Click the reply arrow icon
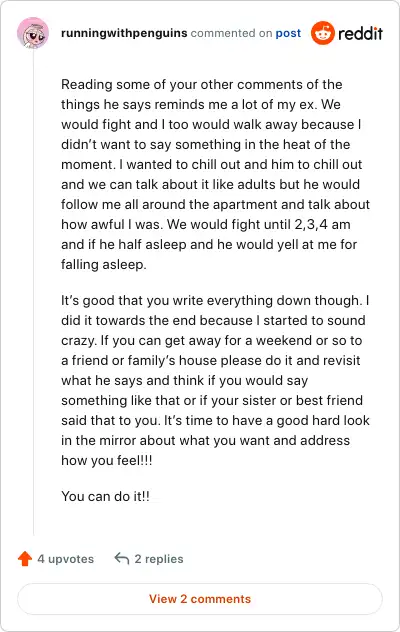Viewport: 400px width, 632px height. pyautogui.click(x=121, y=558)
